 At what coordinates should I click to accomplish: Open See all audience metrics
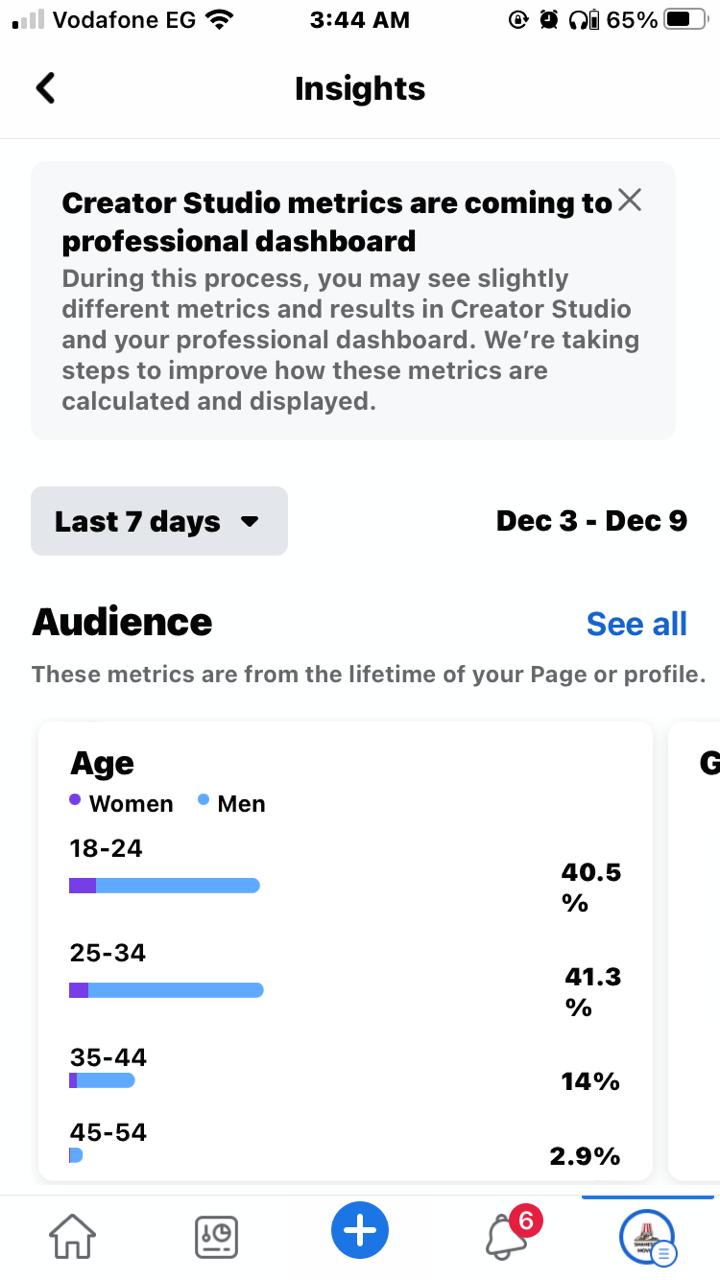click(x=636, y=624)
